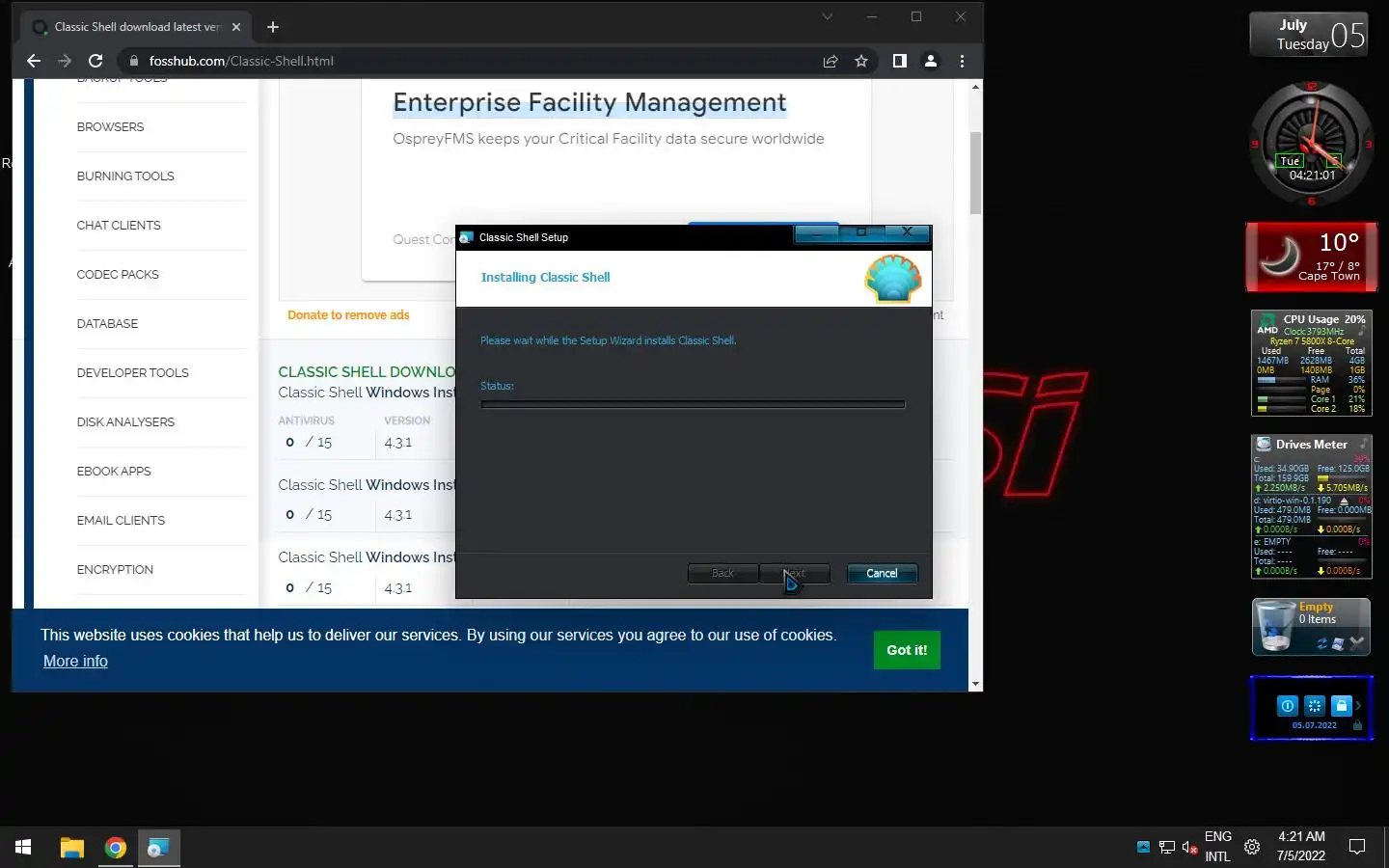Open the BROWSERS category
The height and width of the screenshot is (868, 1389).
tap(110, 127)
